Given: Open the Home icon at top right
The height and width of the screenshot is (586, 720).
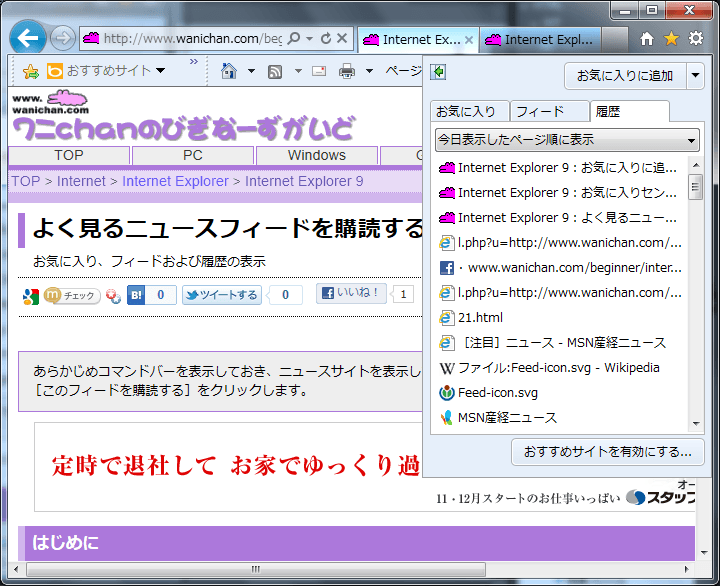Looking at the screenshot, I should (647, 39).
